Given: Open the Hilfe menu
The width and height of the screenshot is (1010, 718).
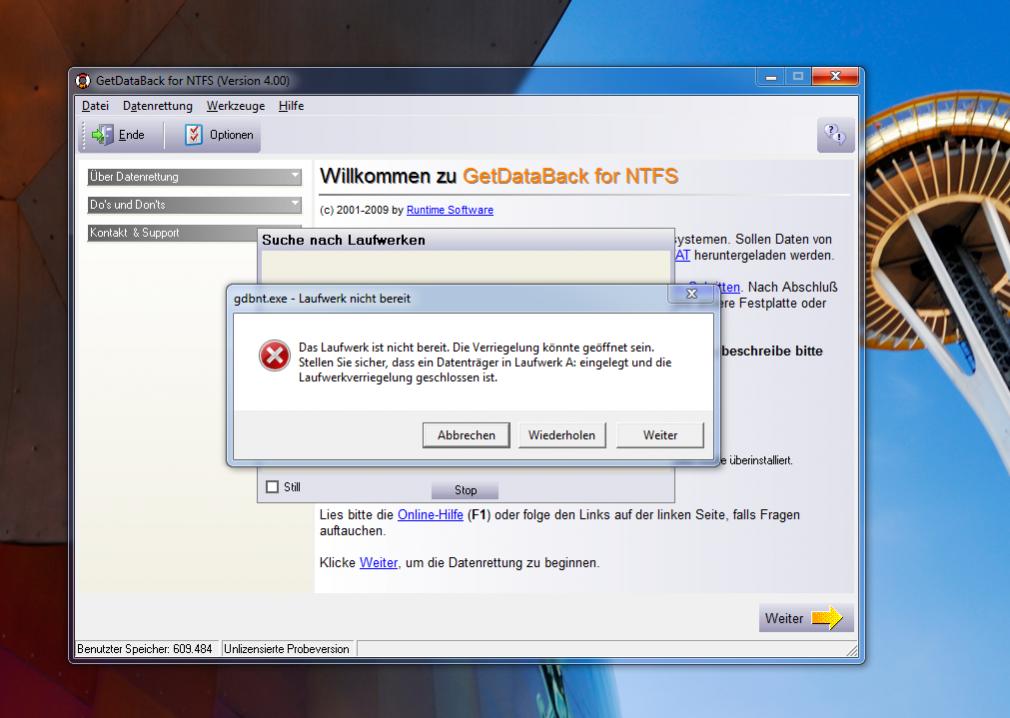Looking at the screenshot, I should [x=291, y=106].
